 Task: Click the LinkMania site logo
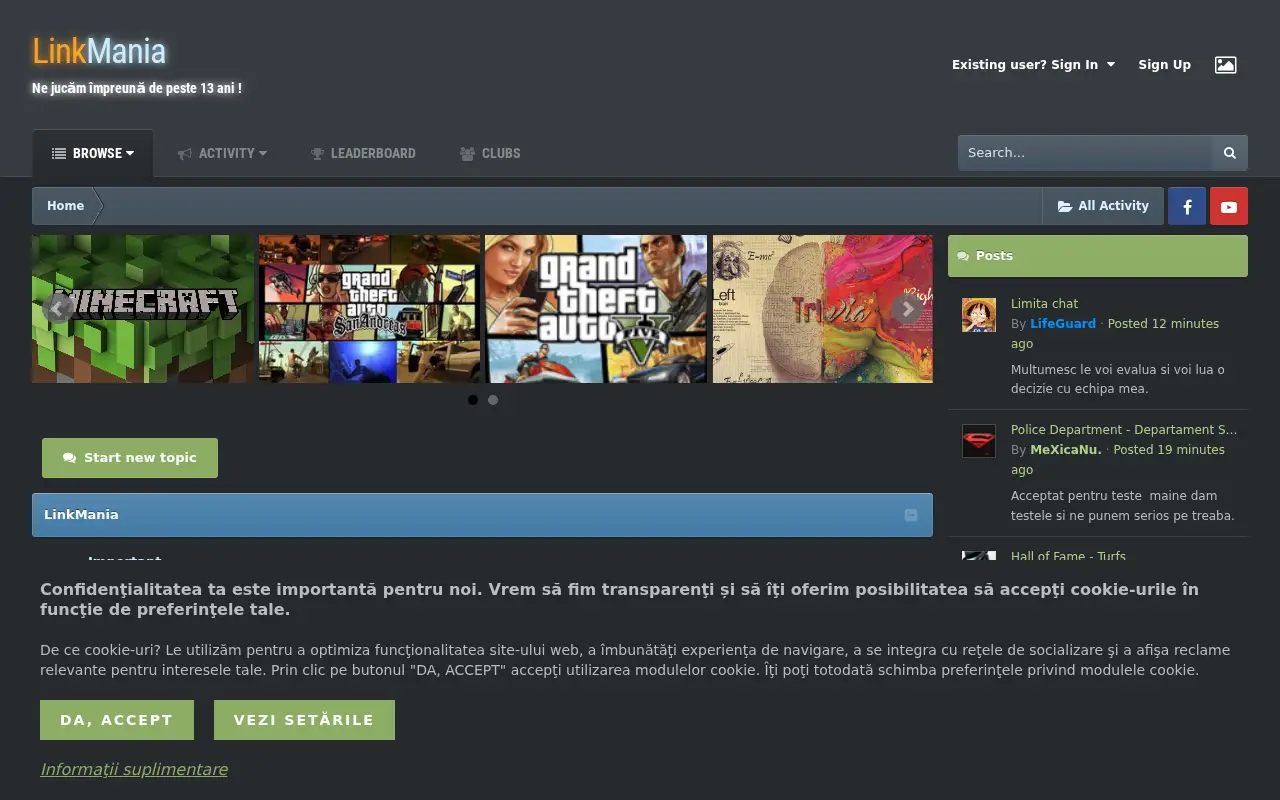coord(99,51)
